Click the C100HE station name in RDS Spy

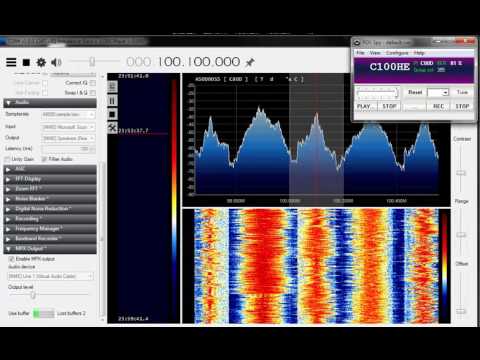(x=390, y=67)
